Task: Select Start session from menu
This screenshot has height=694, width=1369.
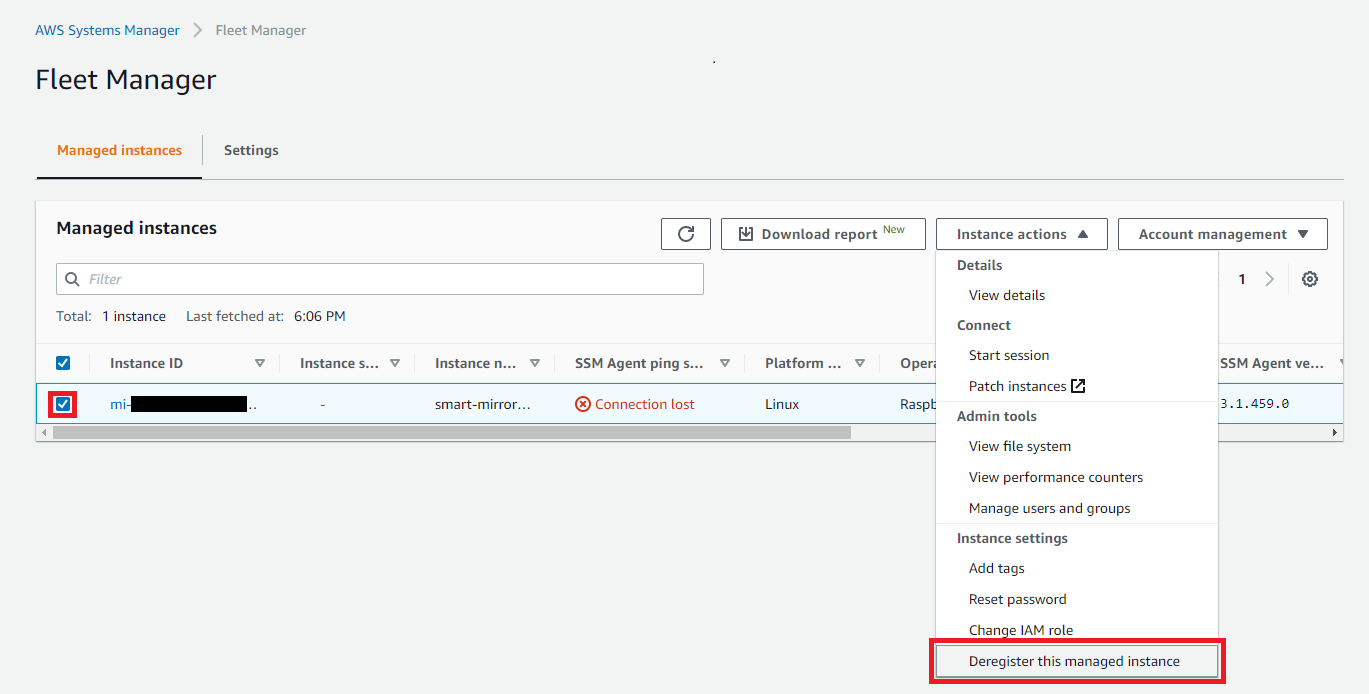Action: coord(1008,355)
